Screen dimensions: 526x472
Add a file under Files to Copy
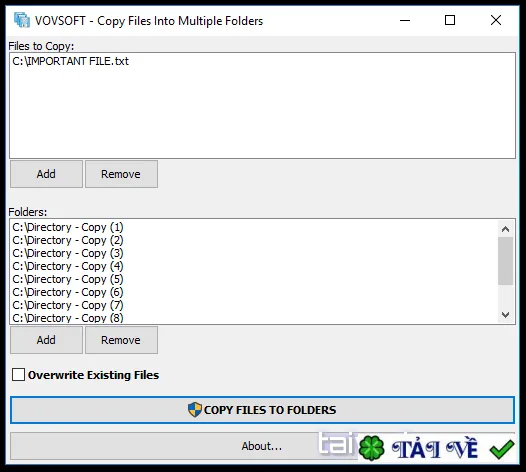coord(46,174)
